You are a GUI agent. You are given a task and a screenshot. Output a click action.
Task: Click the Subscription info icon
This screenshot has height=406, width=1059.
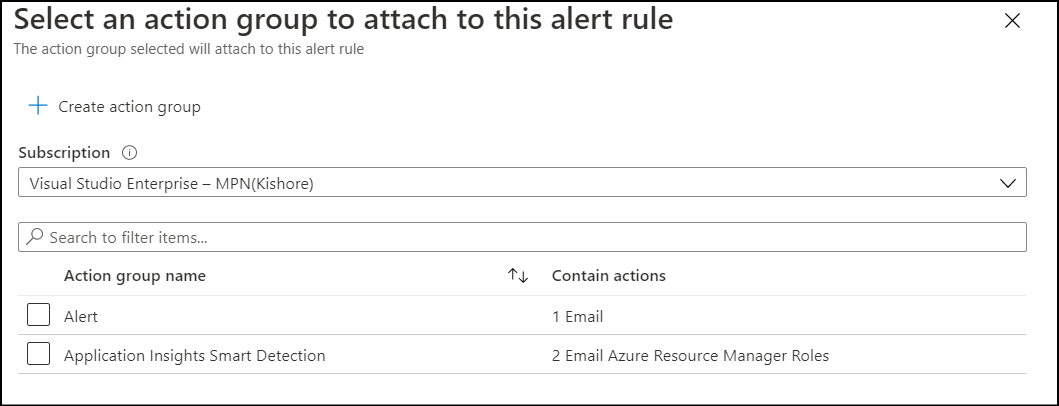(x=128, y=153)
